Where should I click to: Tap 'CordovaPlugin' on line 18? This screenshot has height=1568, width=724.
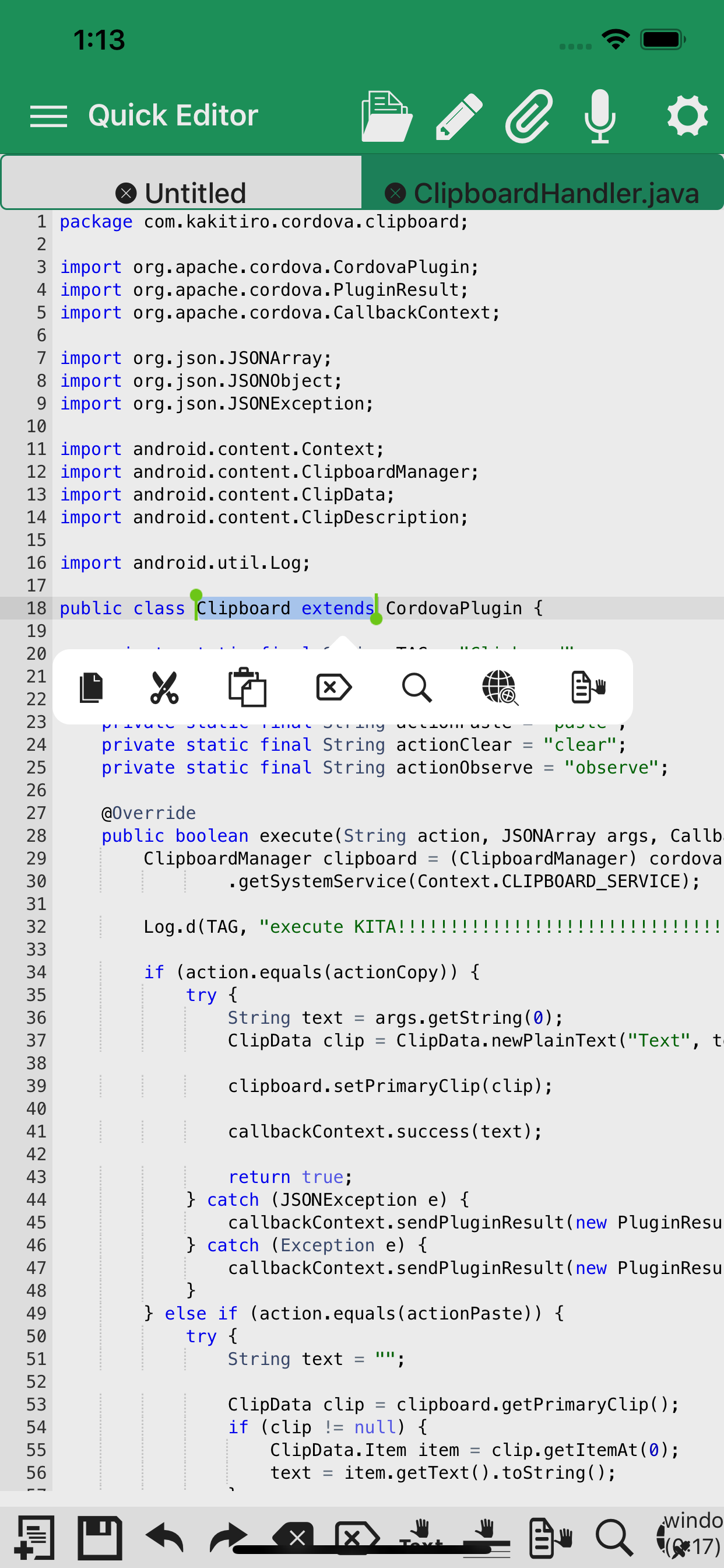tap(454, 608)
